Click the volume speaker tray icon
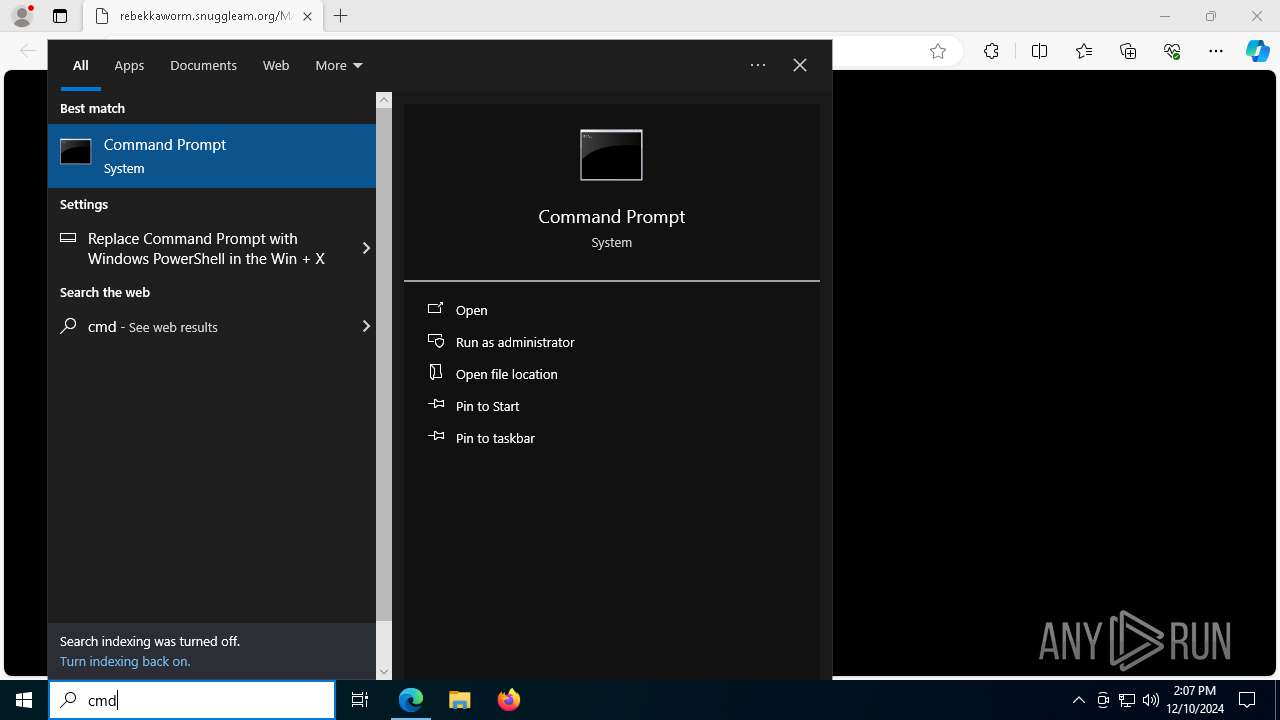 (1151, 700)
